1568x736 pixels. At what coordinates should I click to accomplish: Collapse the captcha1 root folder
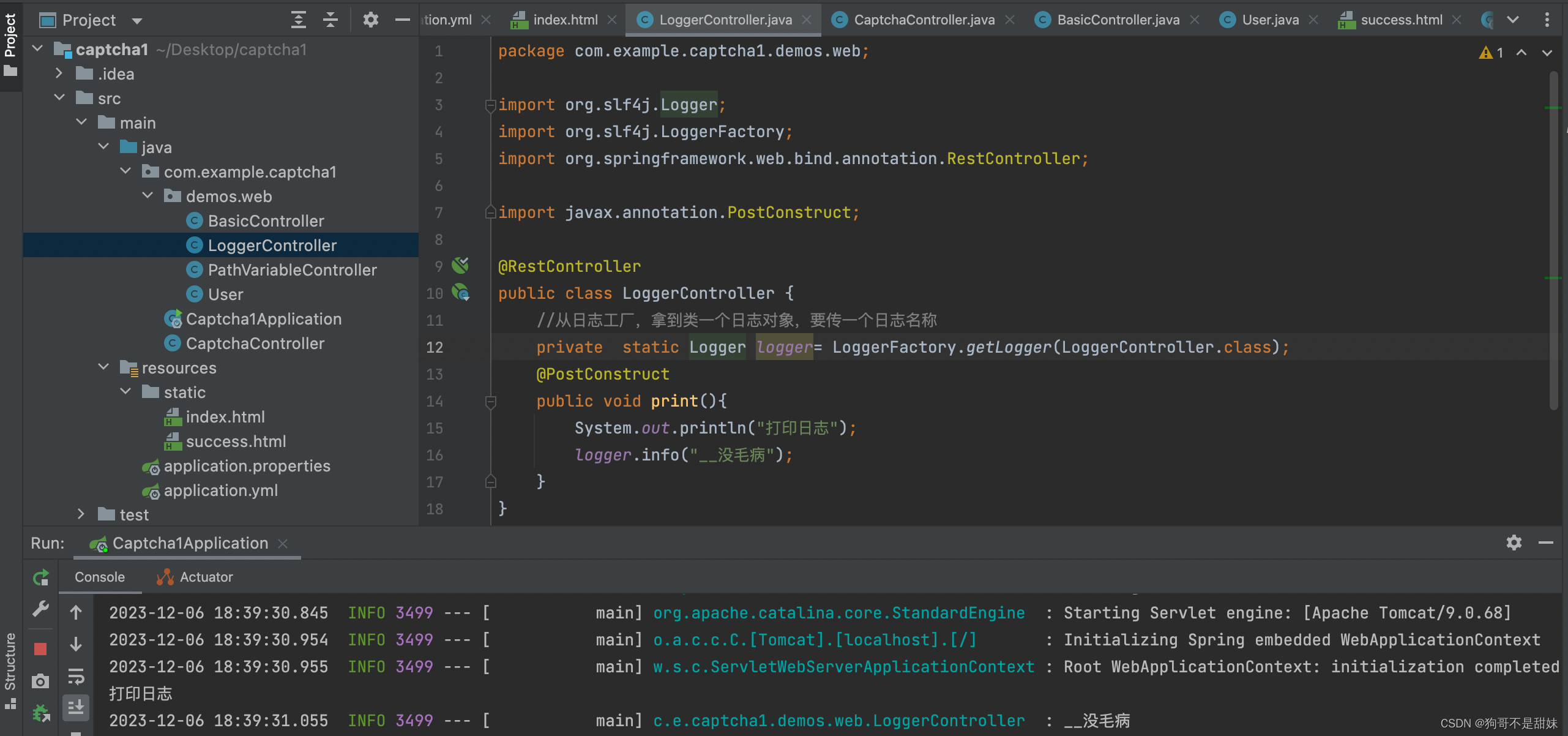point(37,48)
